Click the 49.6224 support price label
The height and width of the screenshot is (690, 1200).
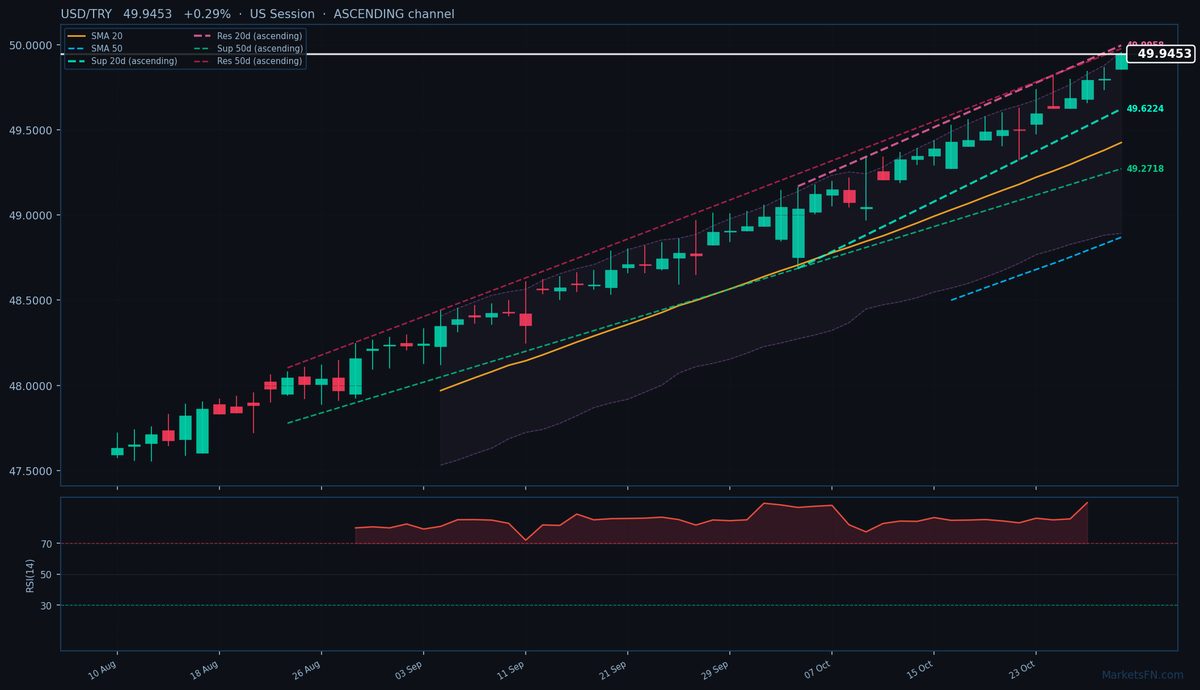[x=1145, y=108]
